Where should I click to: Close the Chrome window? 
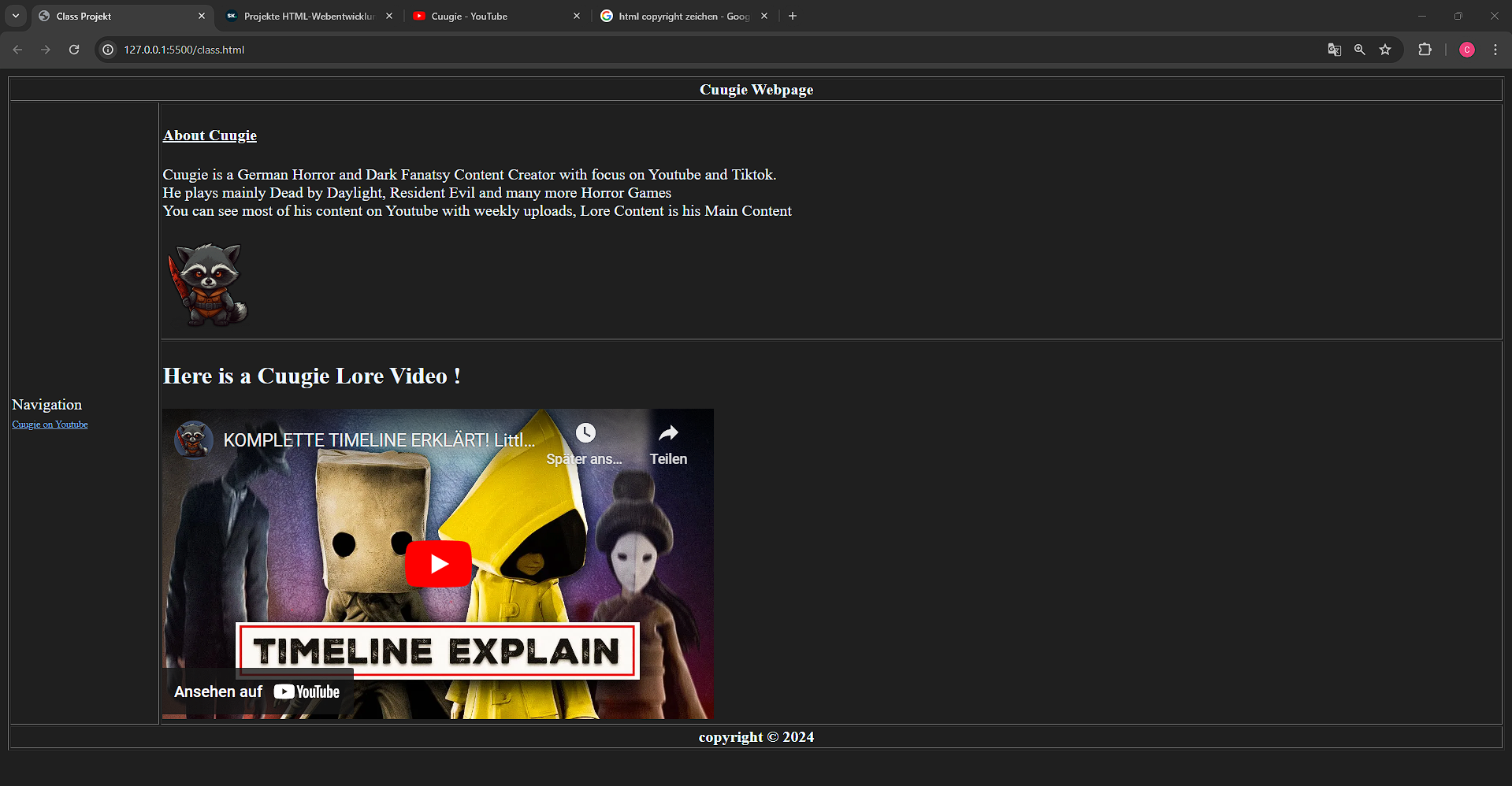1495,16
